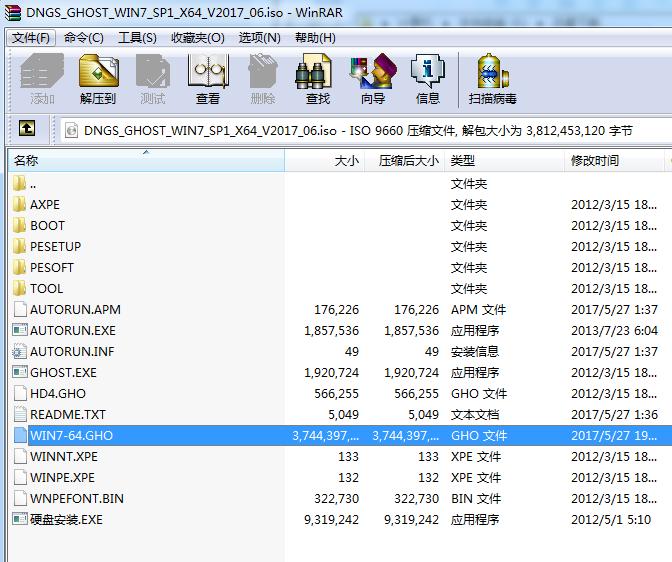Click the AUTORUN.EXE application icon
The width and height of the screenshot is (672, 562).
coord(20,330)
